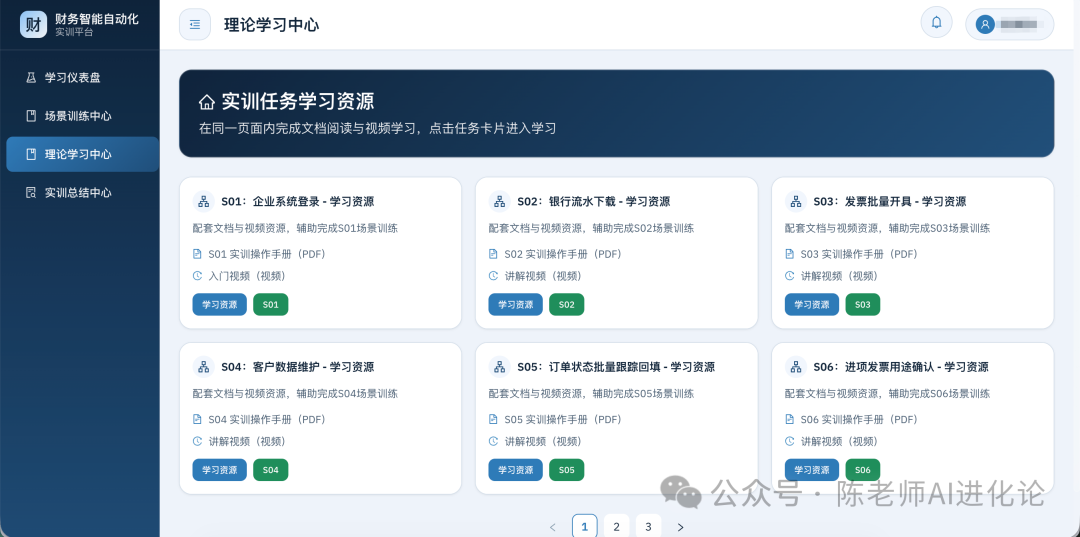
Task: Click the S01 card hierarchy icon
Action: (x=204, y=201)
